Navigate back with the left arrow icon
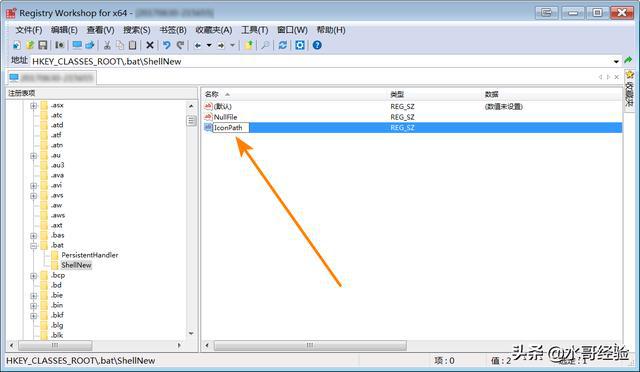Screen dimensions: 640x372 click(198, 45)
